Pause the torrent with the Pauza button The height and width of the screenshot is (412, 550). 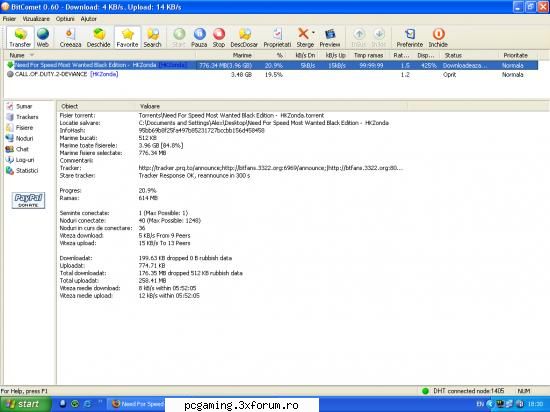click(x=199, y=38)
